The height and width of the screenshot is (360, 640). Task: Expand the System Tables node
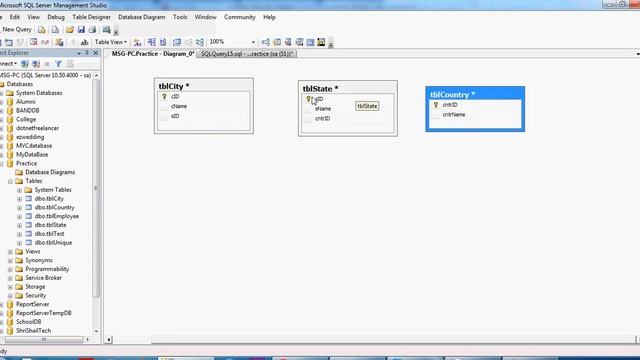point(19,190)
